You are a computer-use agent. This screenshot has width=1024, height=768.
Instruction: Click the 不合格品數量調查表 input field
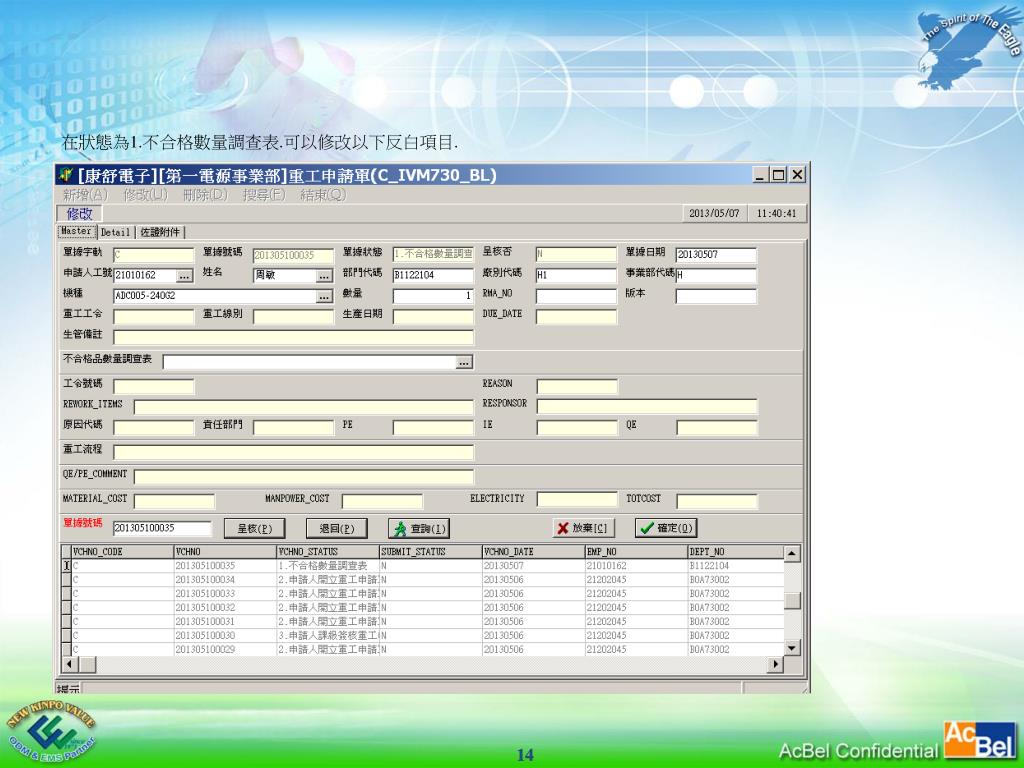309,362
